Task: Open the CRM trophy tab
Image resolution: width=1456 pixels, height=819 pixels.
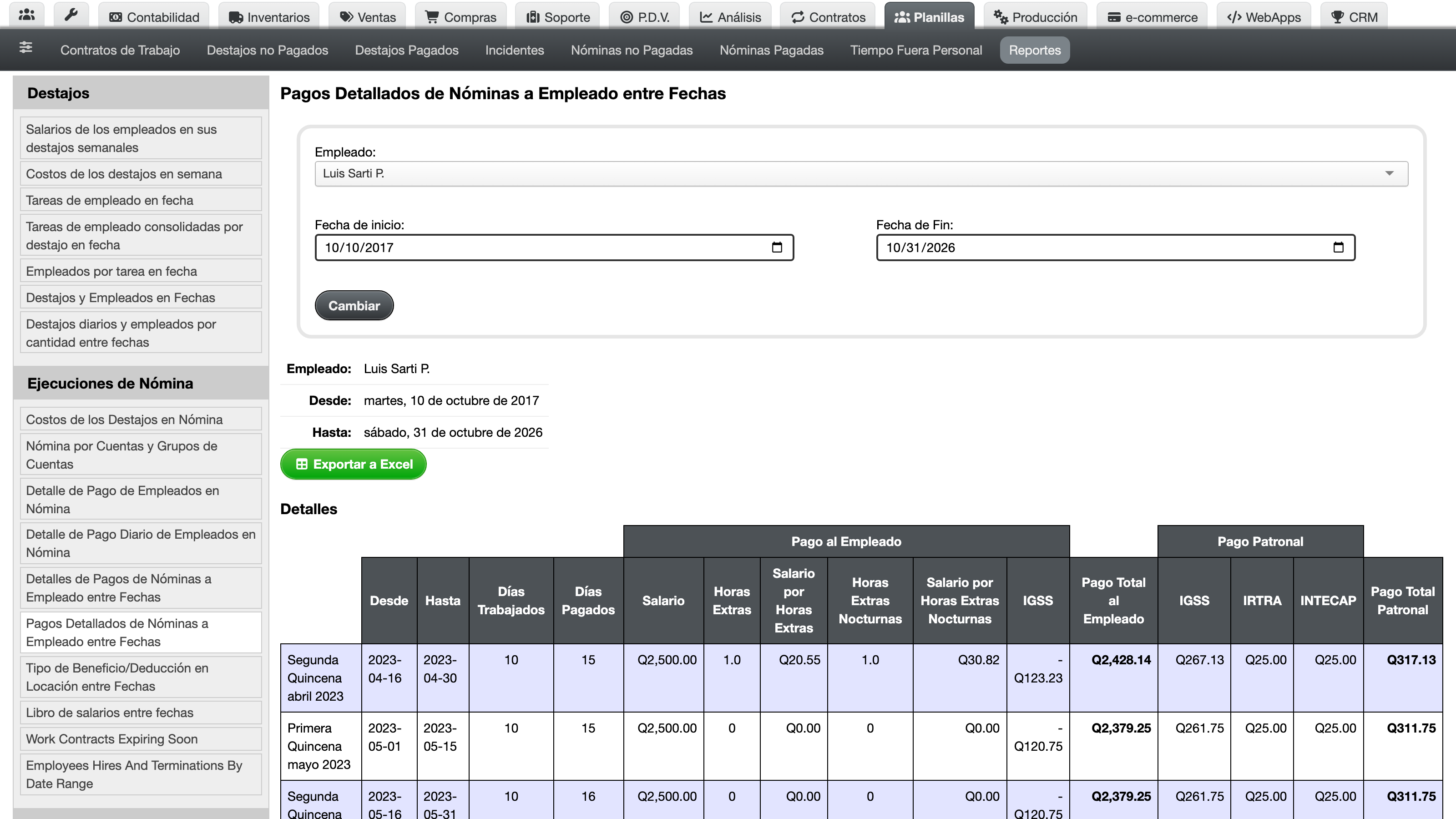Action: pos(1354,16)
